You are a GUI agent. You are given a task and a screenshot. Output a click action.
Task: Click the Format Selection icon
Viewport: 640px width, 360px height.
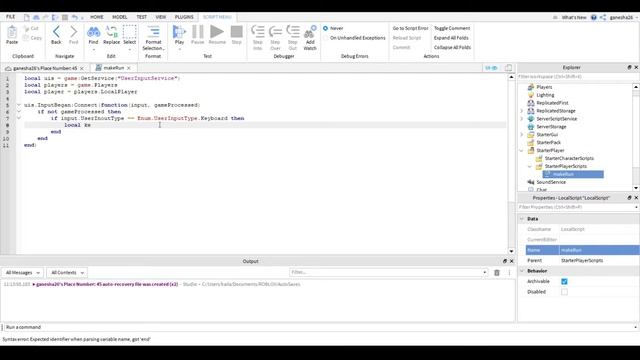pos(153,32)
